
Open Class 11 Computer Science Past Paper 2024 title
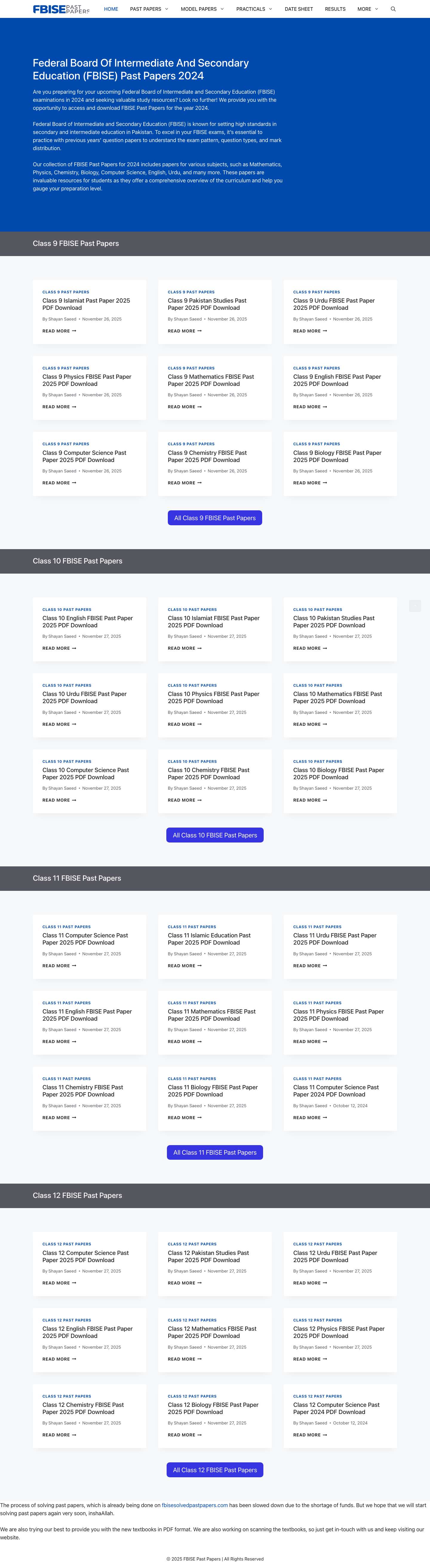(336, 1091)
